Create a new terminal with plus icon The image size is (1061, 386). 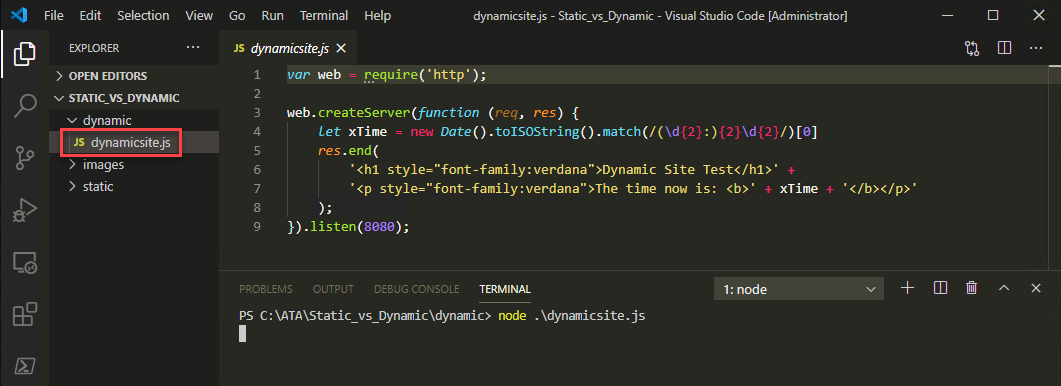click(907, 288)
